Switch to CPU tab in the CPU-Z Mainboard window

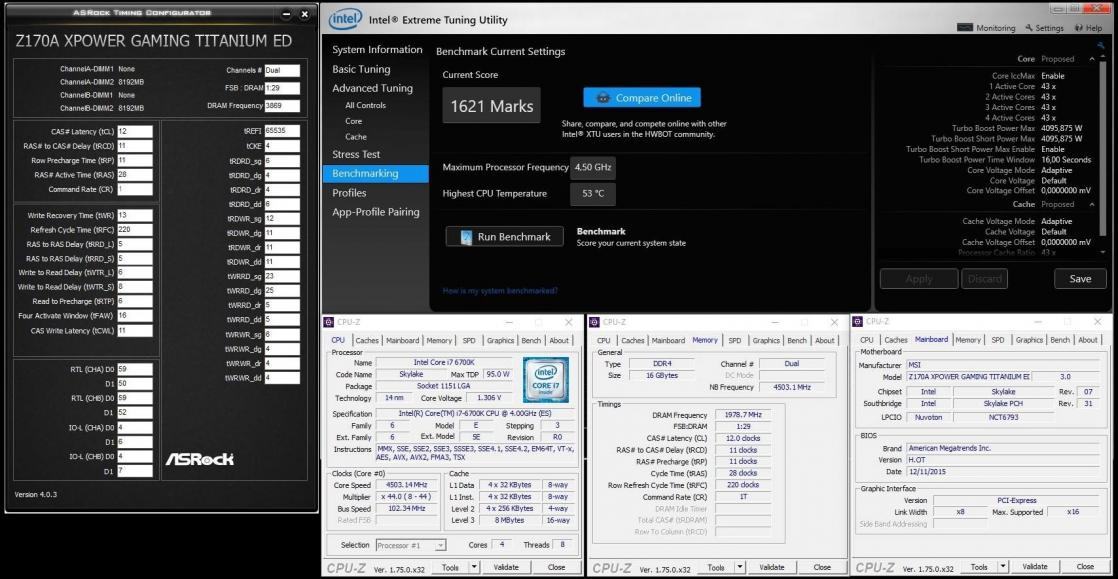point(867,341)
